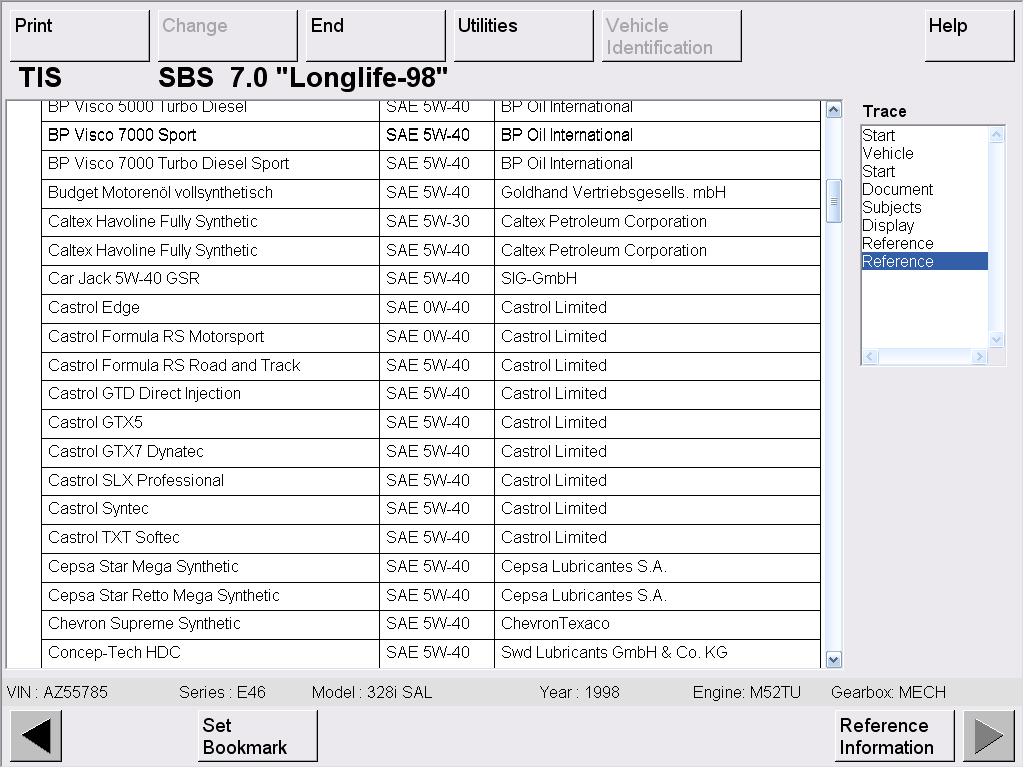Click the SAE 5W-30 viscosity cell
The width and height of the screenshot is (1024, 768).
coord(437,221)
